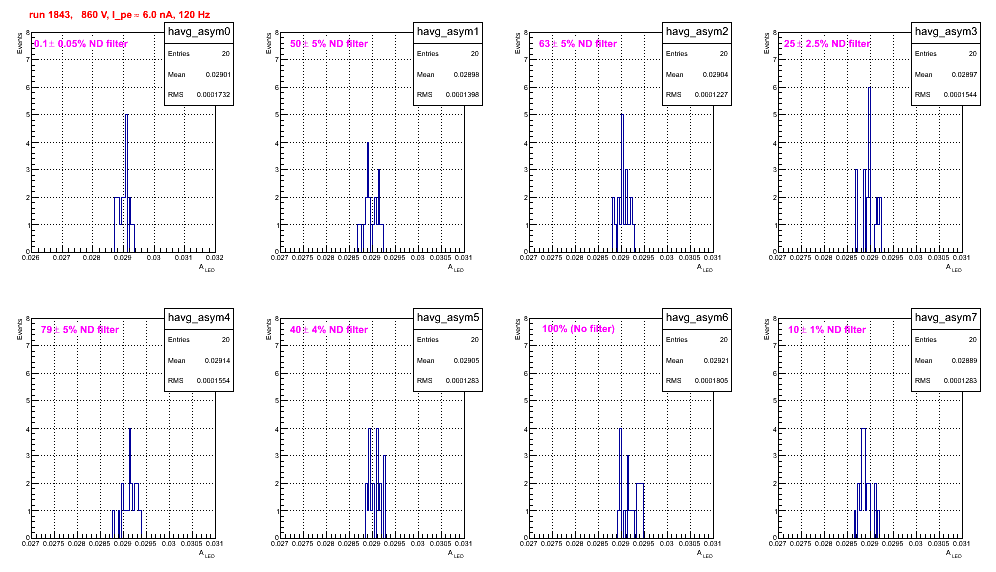The width and height of the screenshot is (996, 572).
Task: Click Mean value 0.02889 in havg_asym7
Action: (964, 360)
